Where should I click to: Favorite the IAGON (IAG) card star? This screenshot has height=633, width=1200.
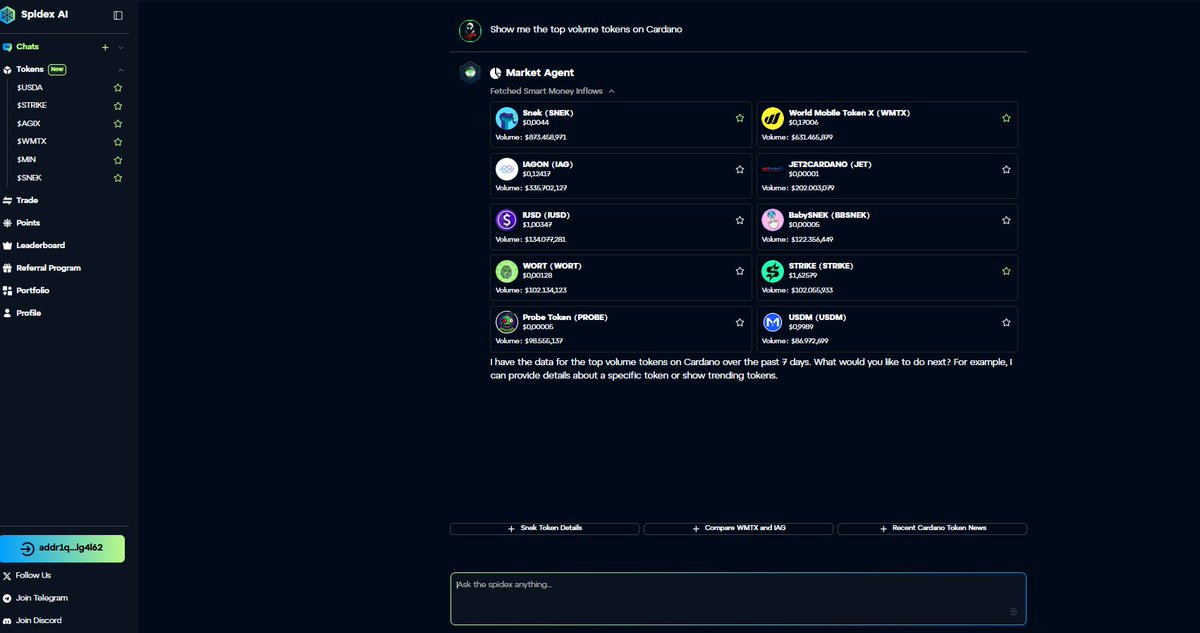(x=740, y=169)
